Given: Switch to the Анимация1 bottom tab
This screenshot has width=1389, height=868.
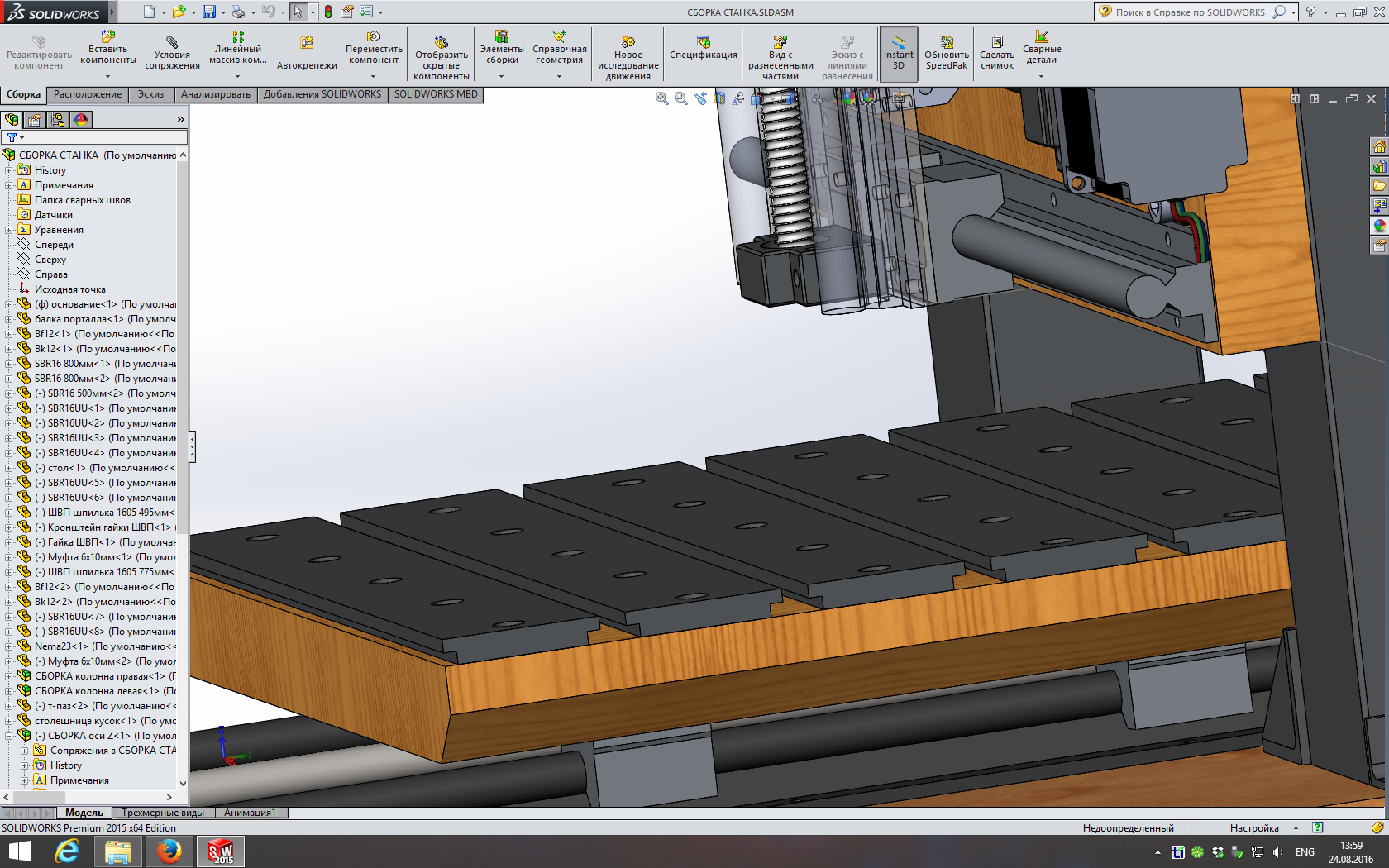Looking at the screenshot, I should 250,813.
